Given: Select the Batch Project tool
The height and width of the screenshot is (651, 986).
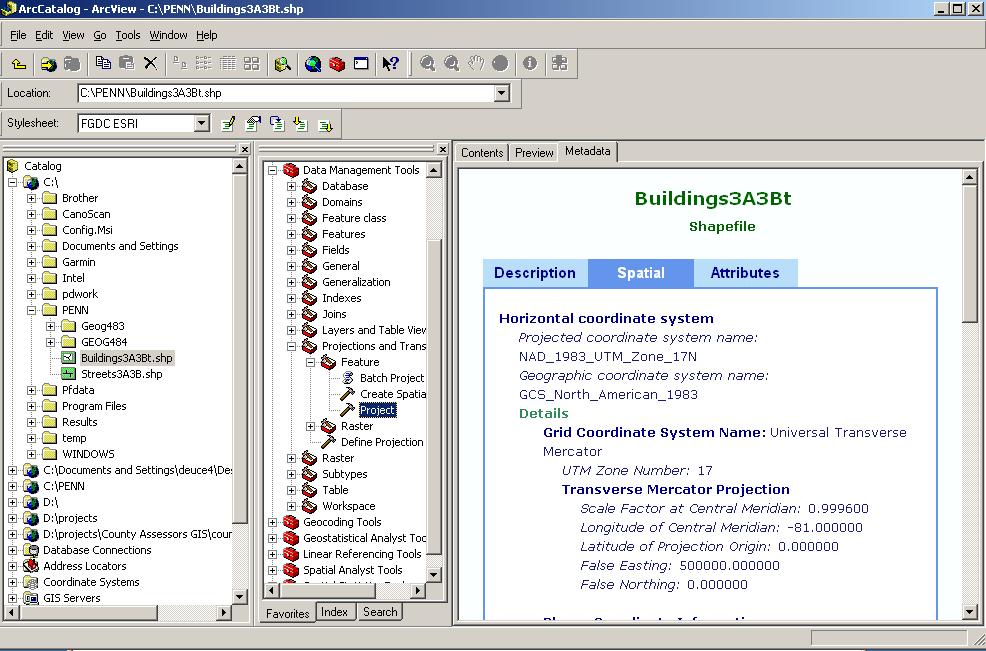Looking at the screenshot, I should tap(392, 378).
